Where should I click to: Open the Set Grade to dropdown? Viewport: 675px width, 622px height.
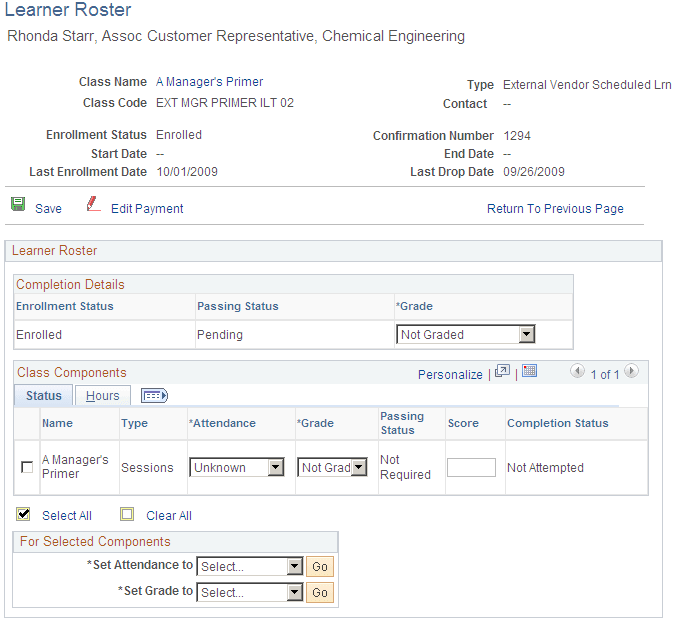tap(294, 593)
